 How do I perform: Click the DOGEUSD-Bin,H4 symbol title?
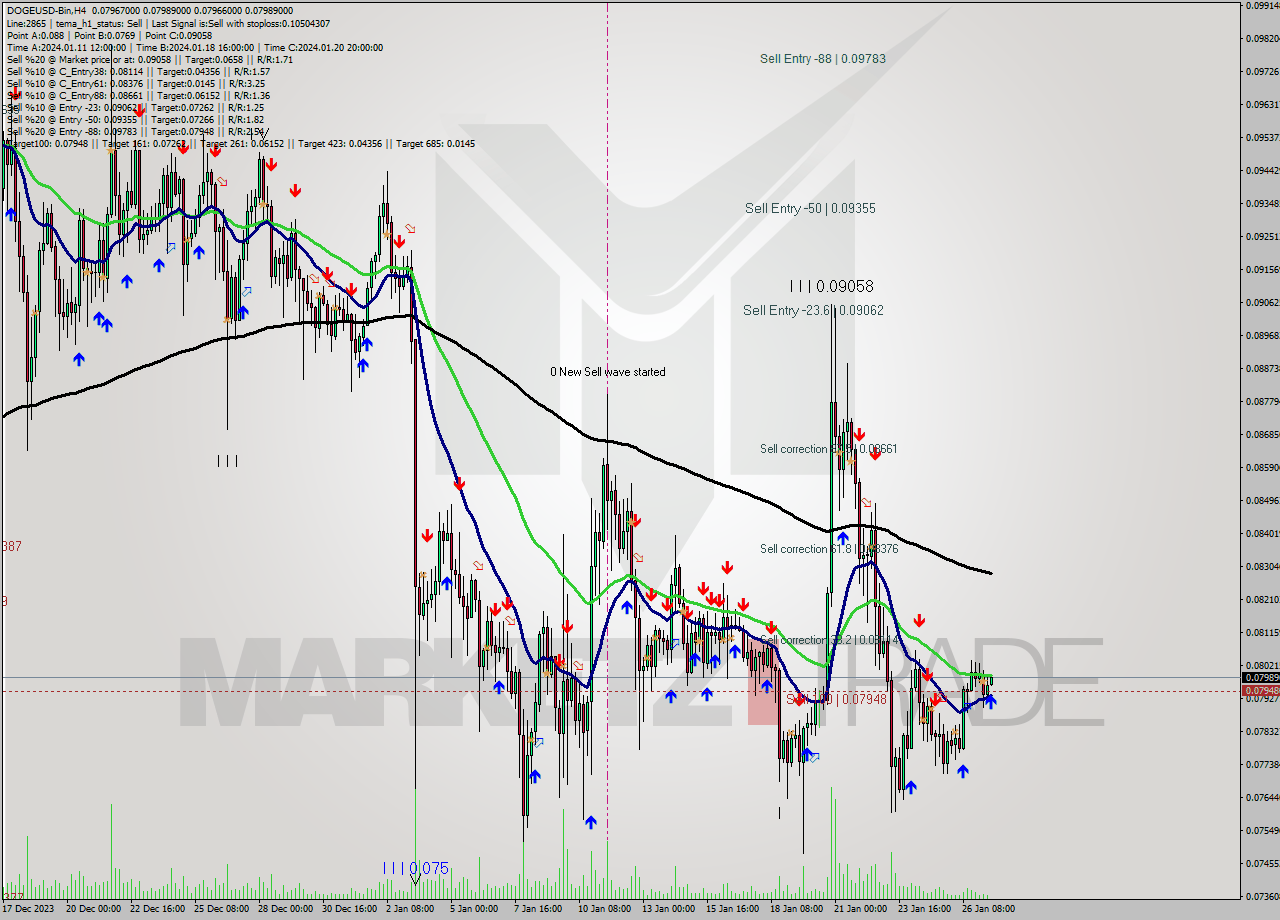click(46, 11)
